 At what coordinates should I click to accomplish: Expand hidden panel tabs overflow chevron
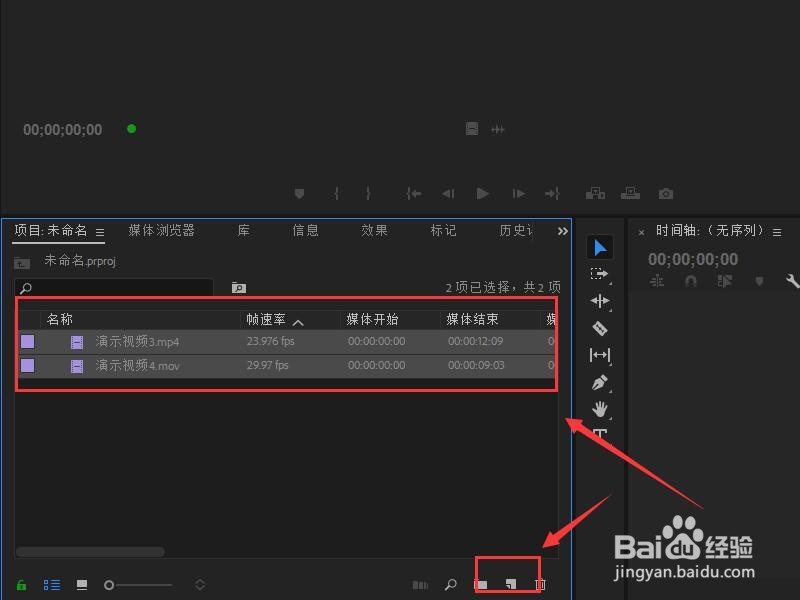(562, 232)
